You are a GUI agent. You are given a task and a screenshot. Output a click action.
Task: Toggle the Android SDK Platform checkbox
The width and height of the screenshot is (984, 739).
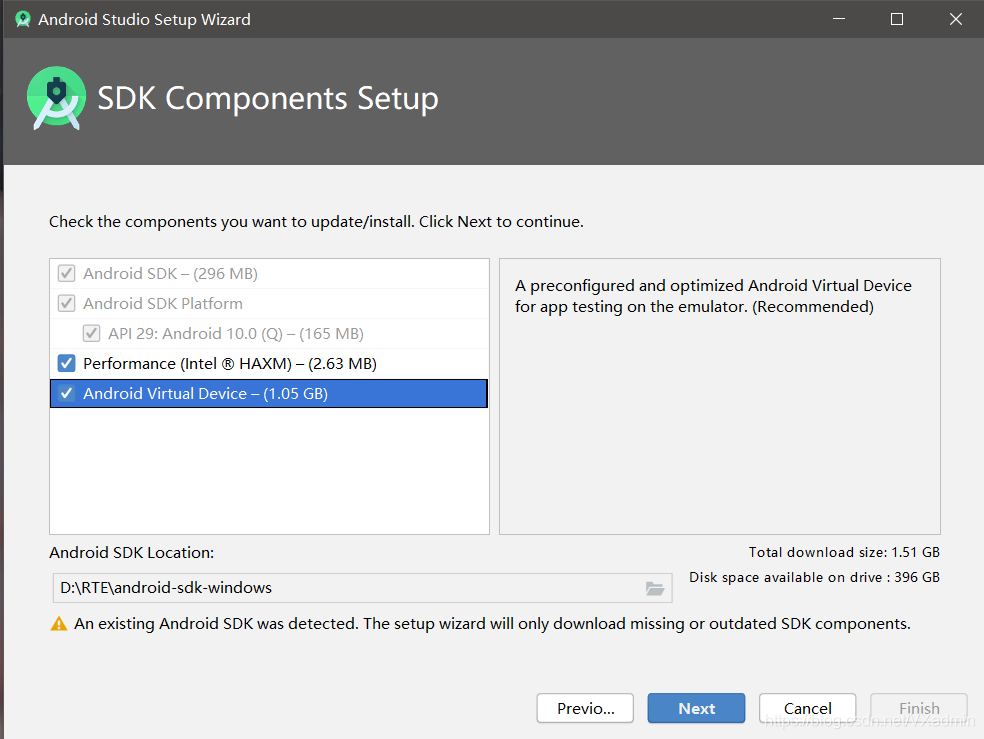pyautogui.click(x=67, y=304)
